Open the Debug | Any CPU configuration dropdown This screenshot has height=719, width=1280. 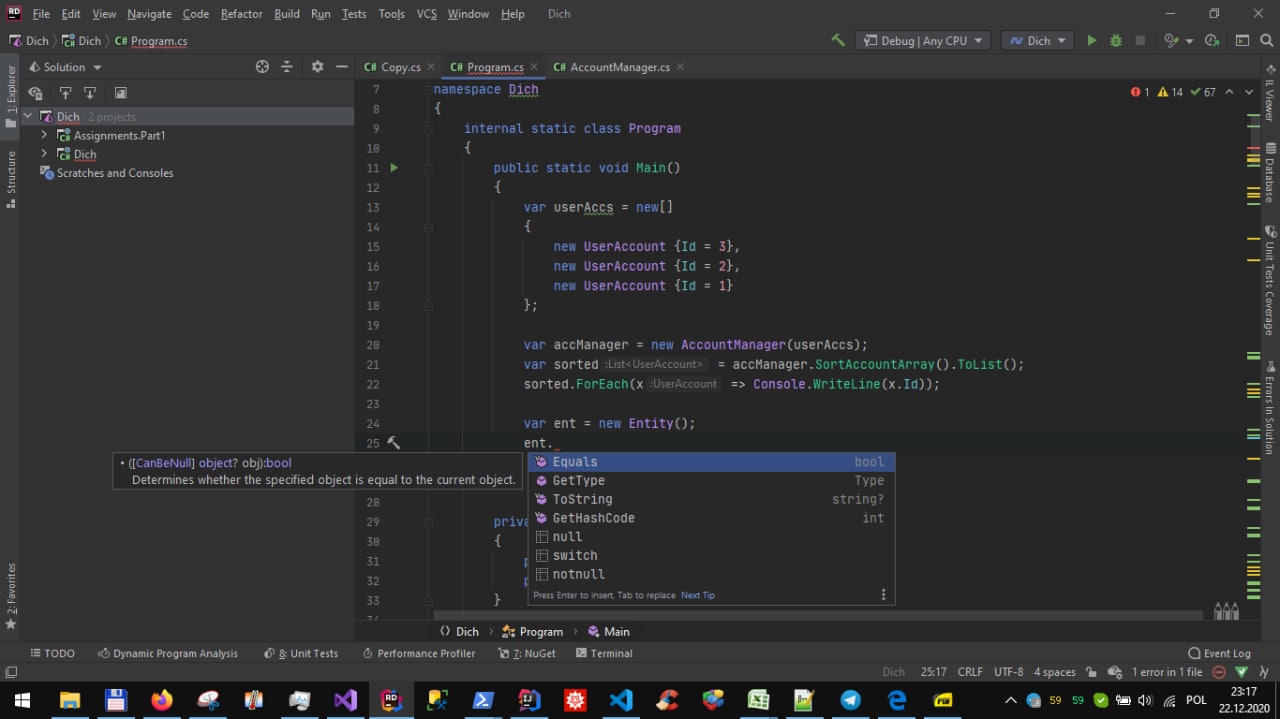pos(922,41)
